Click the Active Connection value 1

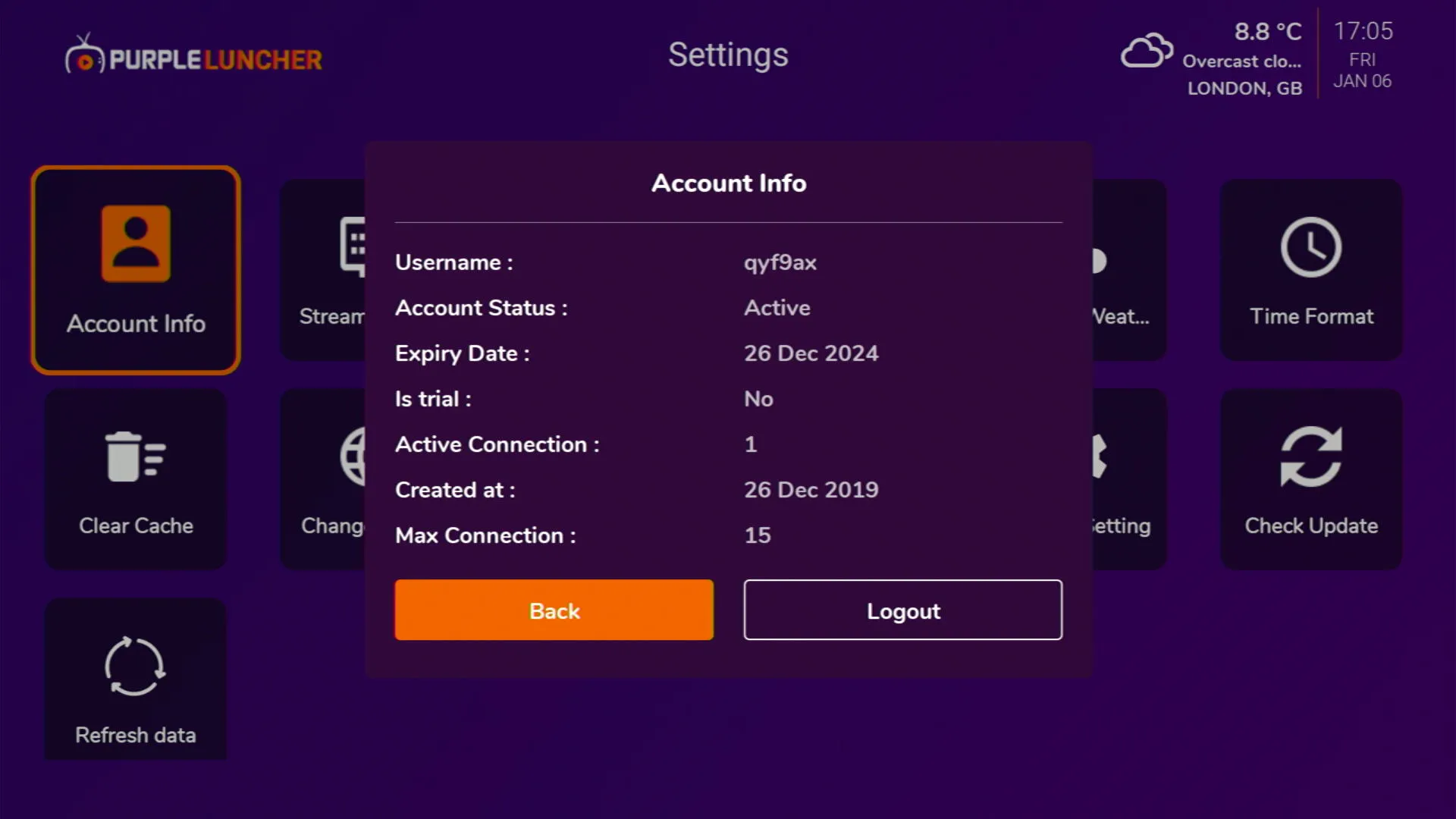tap(751, 444)
